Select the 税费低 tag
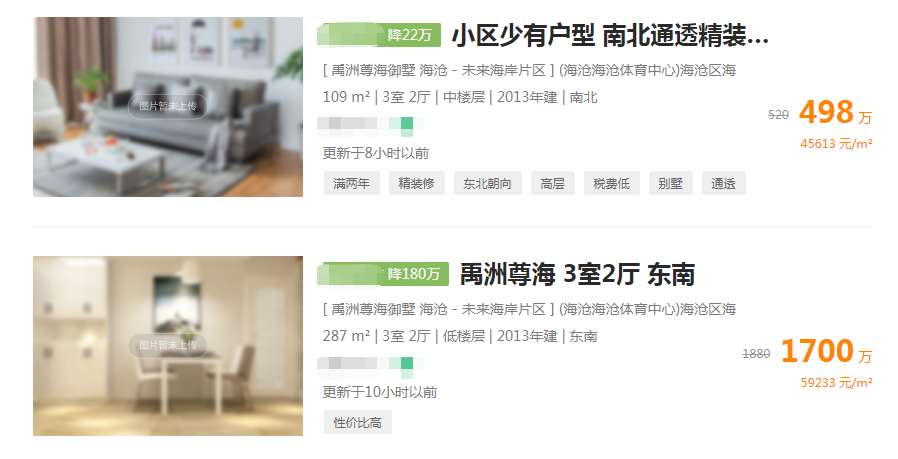 click(x=612, y=183)
